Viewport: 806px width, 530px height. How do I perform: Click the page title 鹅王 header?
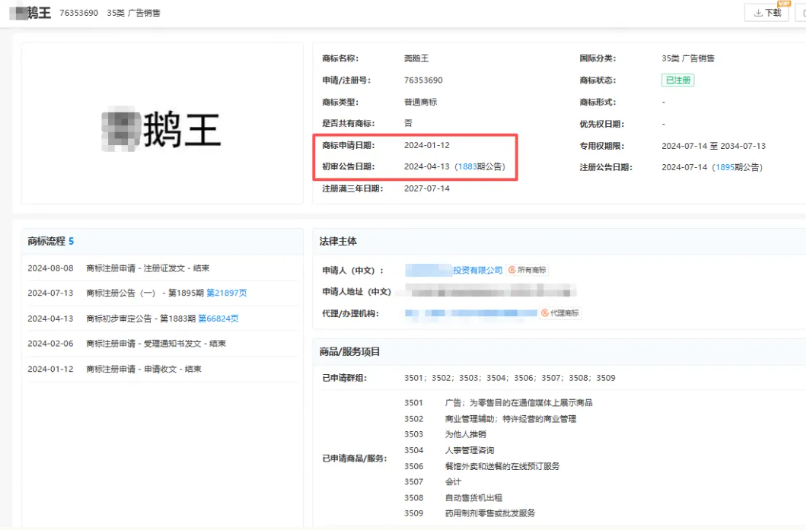[x=30, y=13]
